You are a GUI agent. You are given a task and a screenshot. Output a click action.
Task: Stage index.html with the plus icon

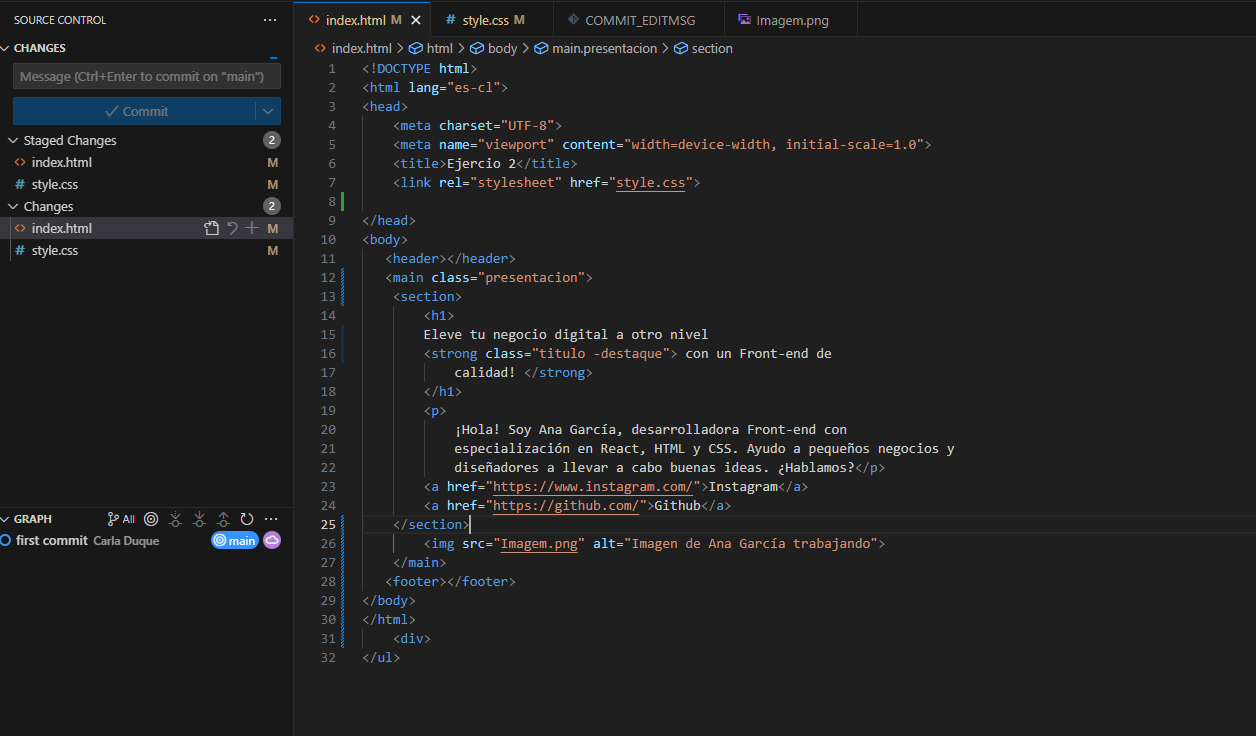(x=252, y=228)
